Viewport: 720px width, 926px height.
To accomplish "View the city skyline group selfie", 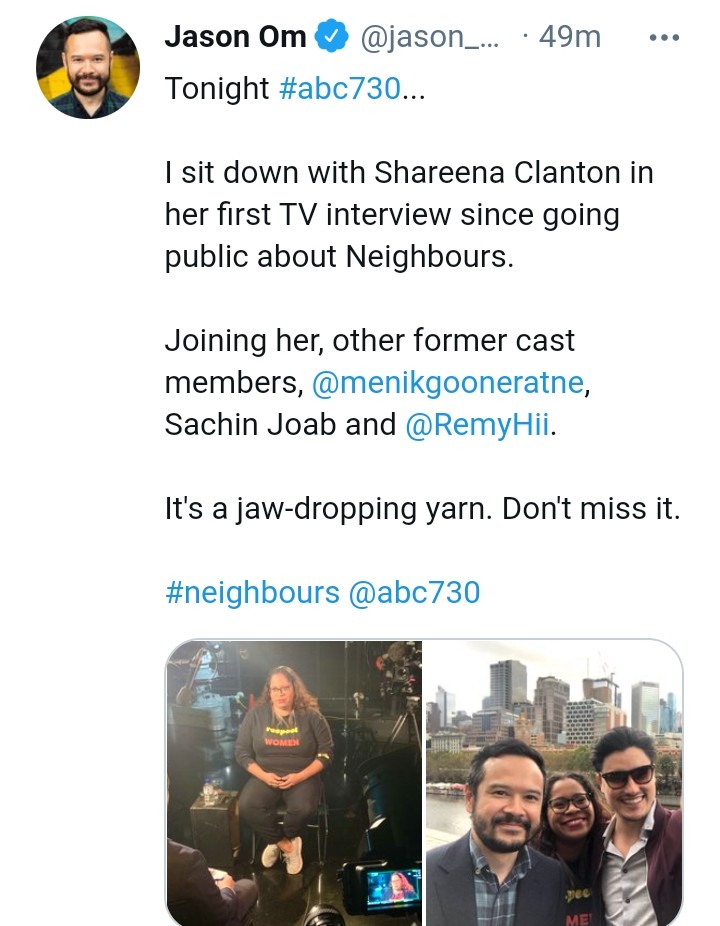I will point(554,783).
